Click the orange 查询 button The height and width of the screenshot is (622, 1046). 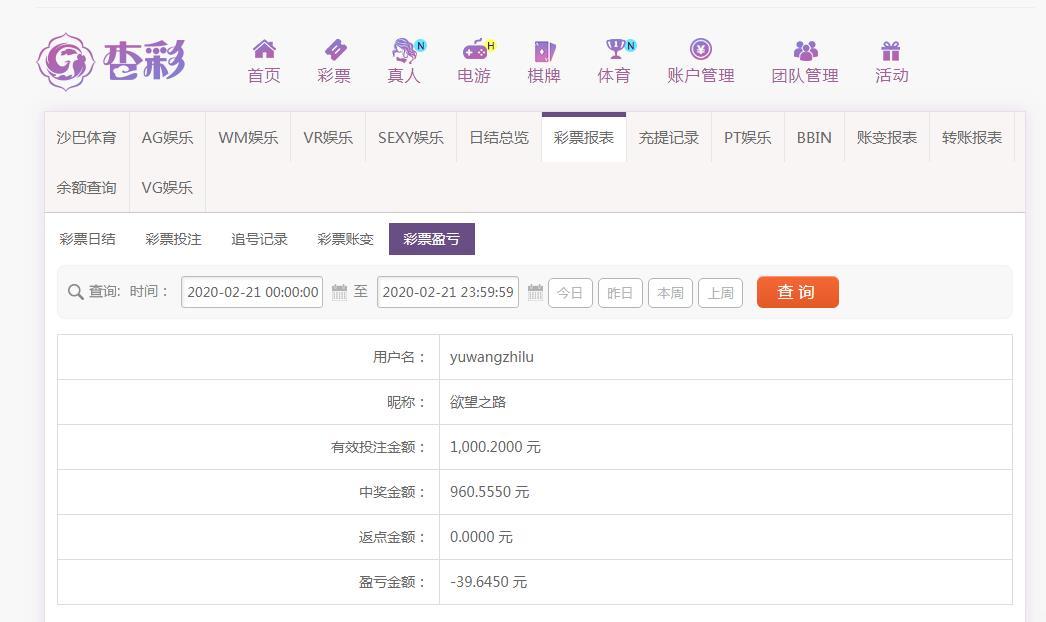[x=797, y=292]
